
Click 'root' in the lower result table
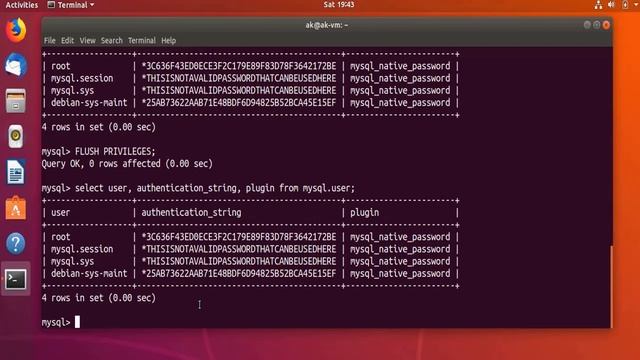tap(60, 237)
